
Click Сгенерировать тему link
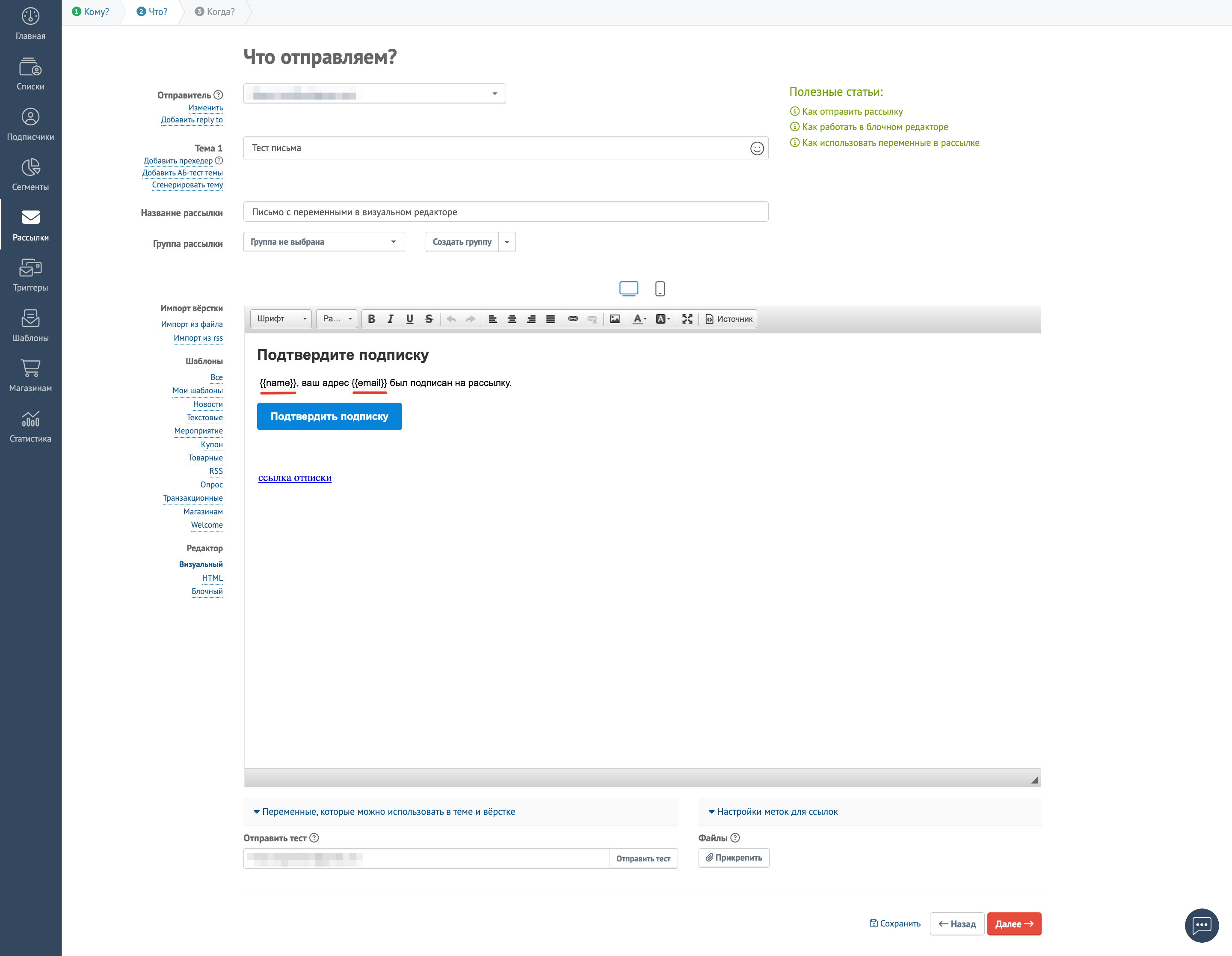tap(187, 185)
